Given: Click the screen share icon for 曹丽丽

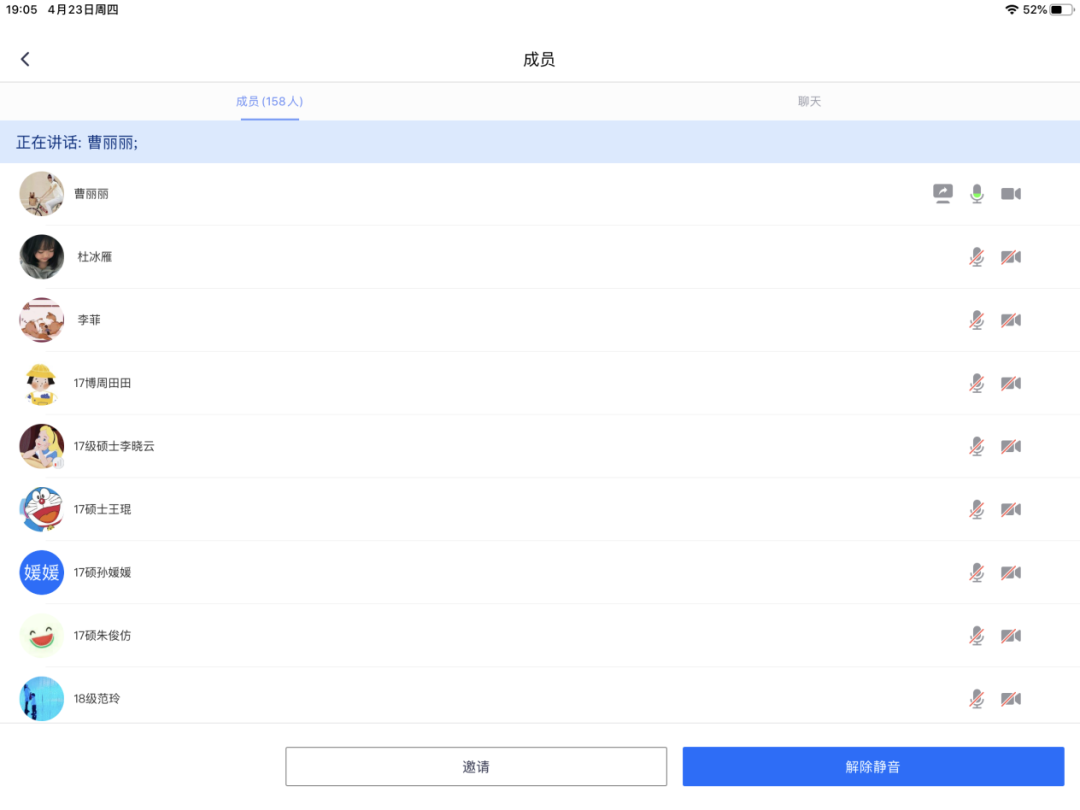Looking at the screenshot, I should pos(943,194).
